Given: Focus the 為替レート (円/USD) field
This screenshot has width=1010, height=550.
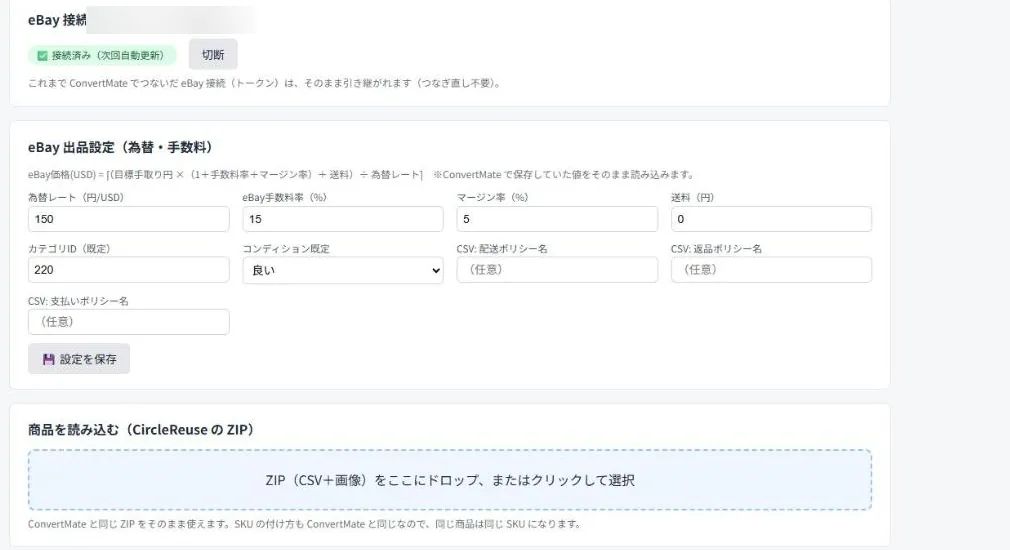Looking at the screenshot, I should coord(129,219).
